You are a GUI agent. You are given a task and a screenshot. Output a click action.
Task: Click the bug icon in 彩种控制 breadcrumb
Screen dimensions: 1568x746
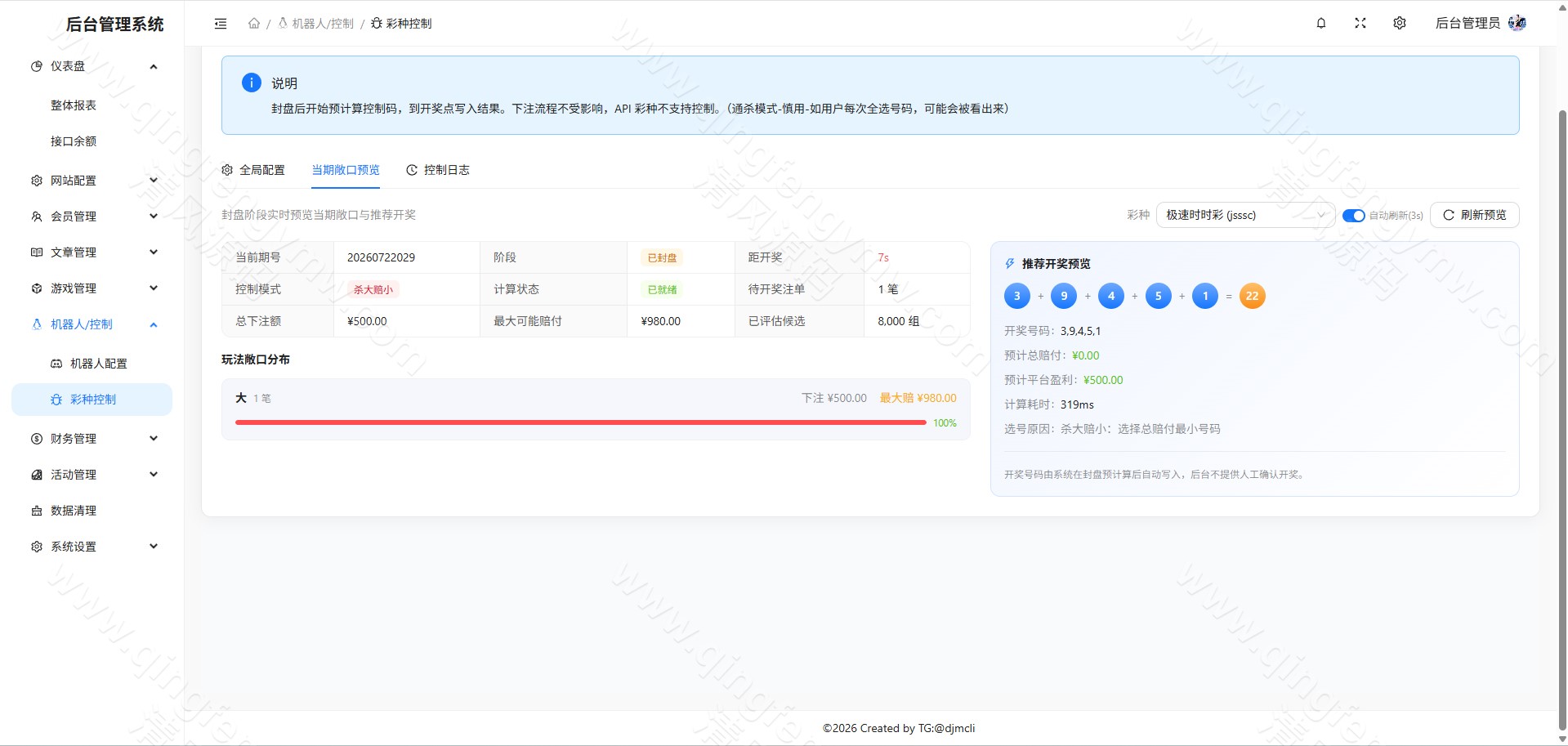(377, 24)
